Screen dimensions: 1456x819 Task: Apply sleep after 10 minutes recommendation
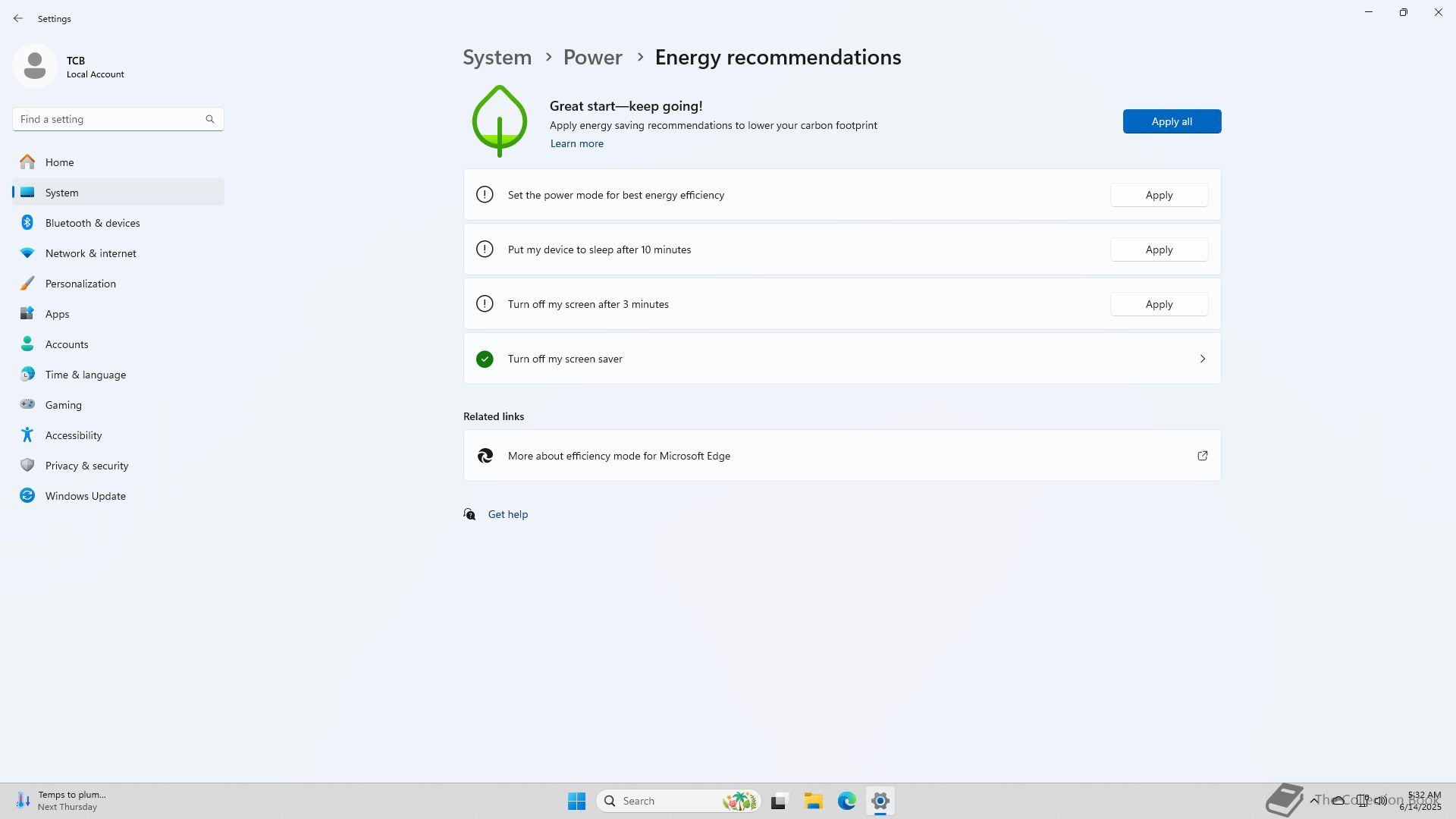pos(1158,249)
